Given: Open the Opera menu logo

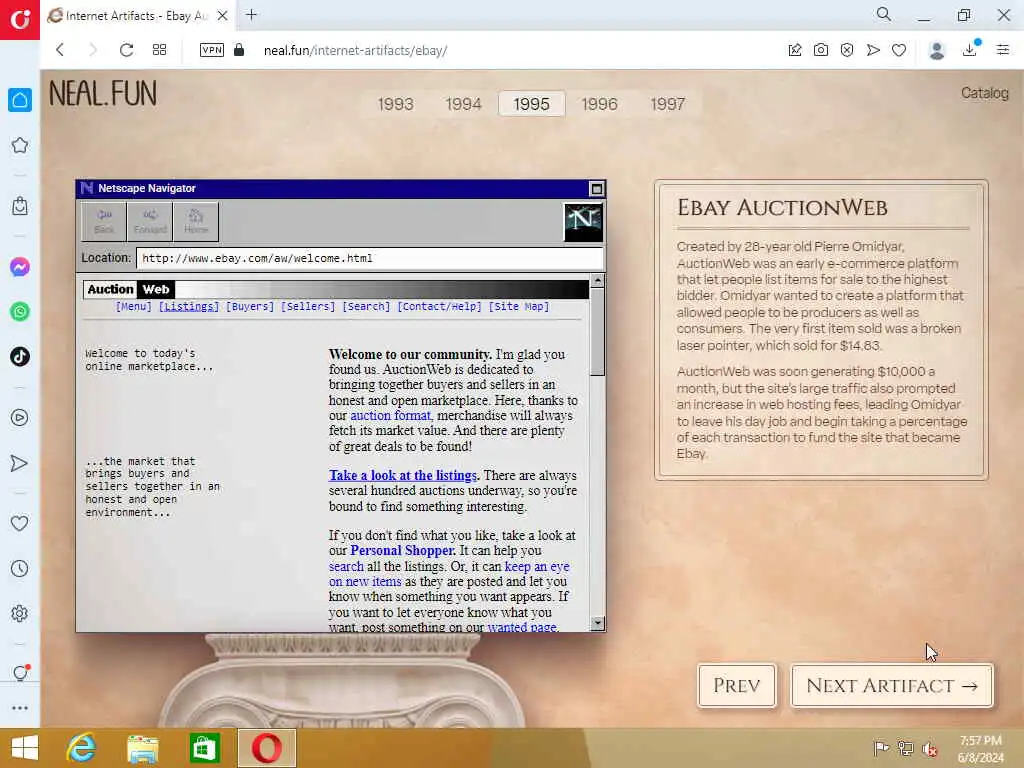Looking at the screenshot, I should [x=20, y=20].
